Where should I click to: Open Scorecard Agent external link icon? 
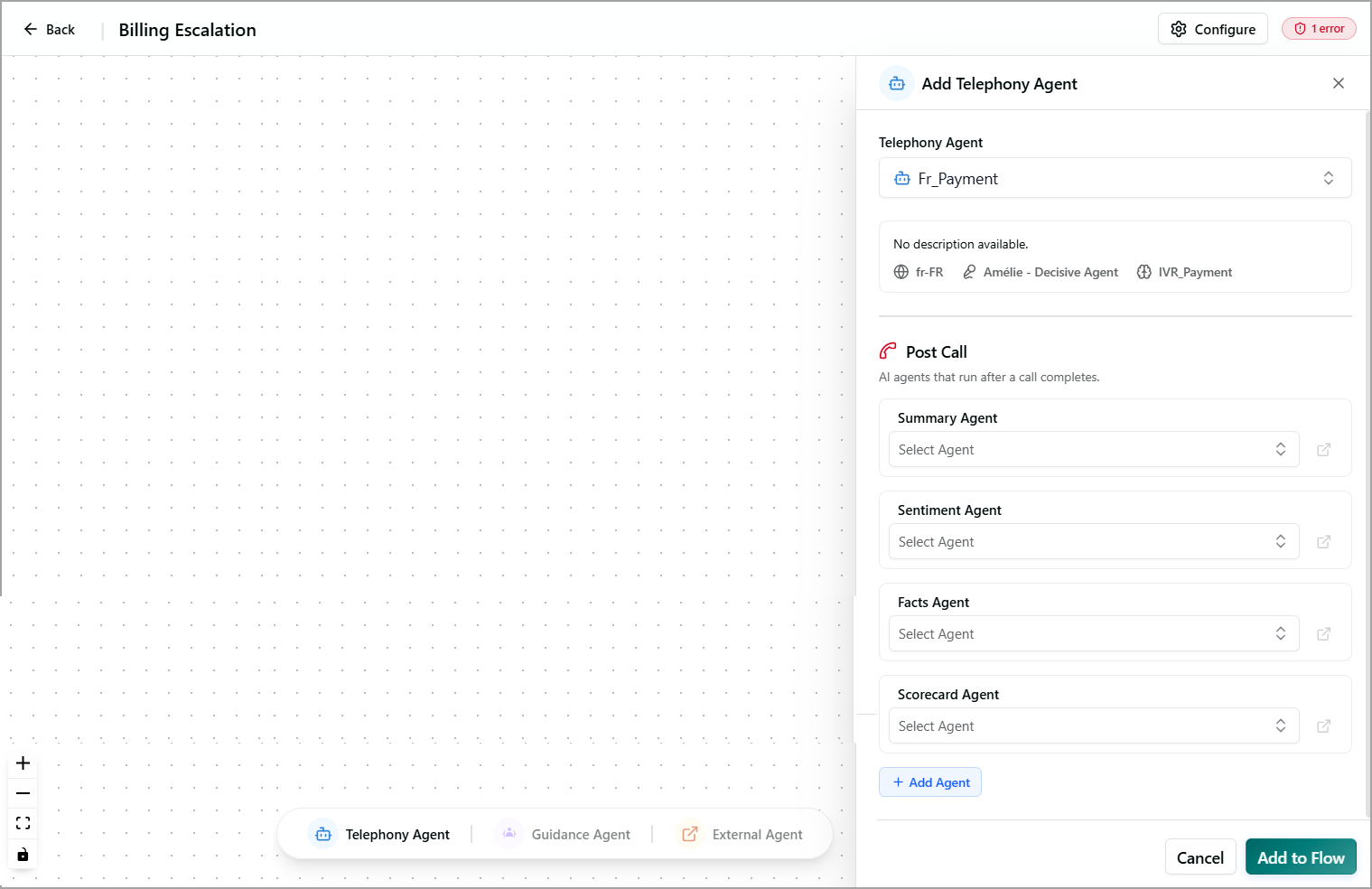(1324, 726)
